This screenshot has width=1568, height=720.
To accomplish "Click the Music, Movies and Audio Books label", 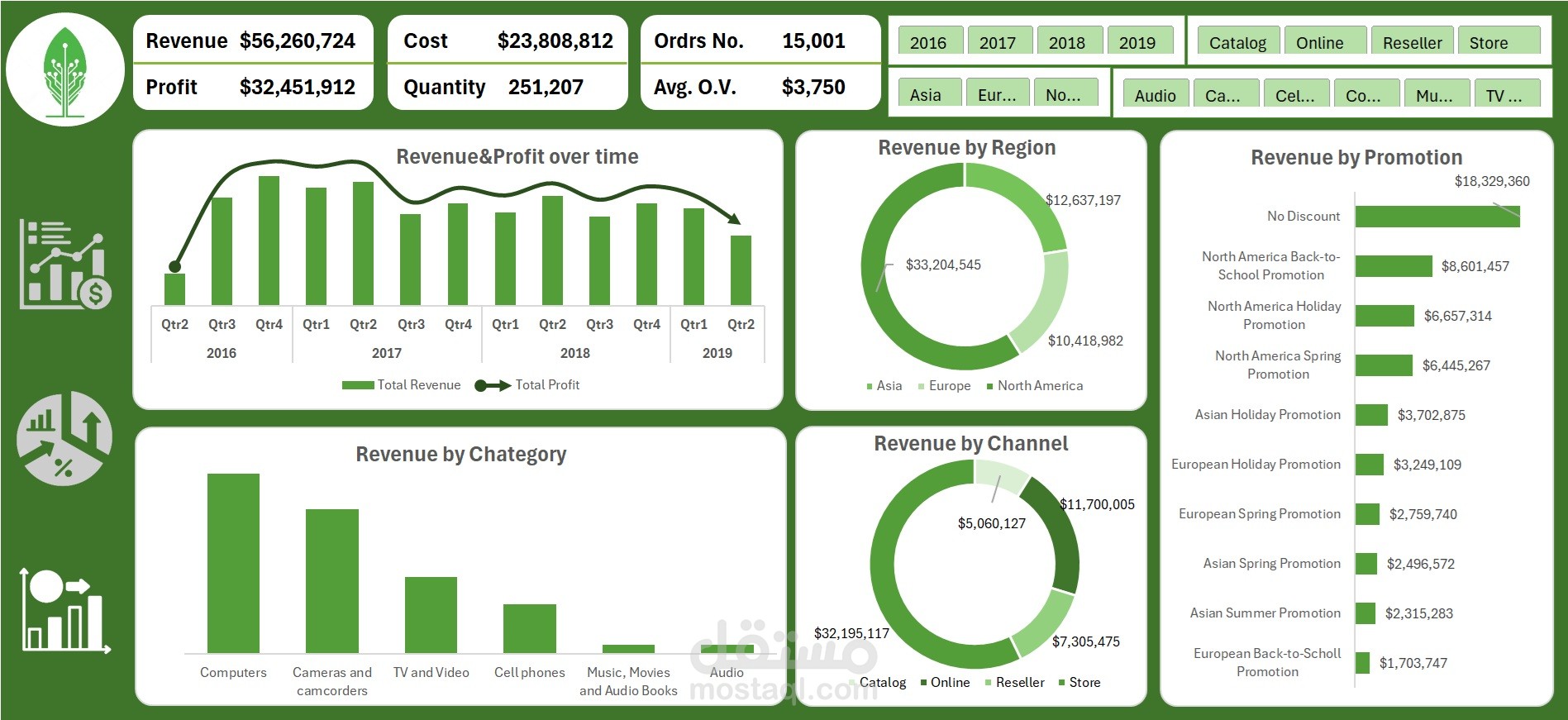I will point(628,681).
